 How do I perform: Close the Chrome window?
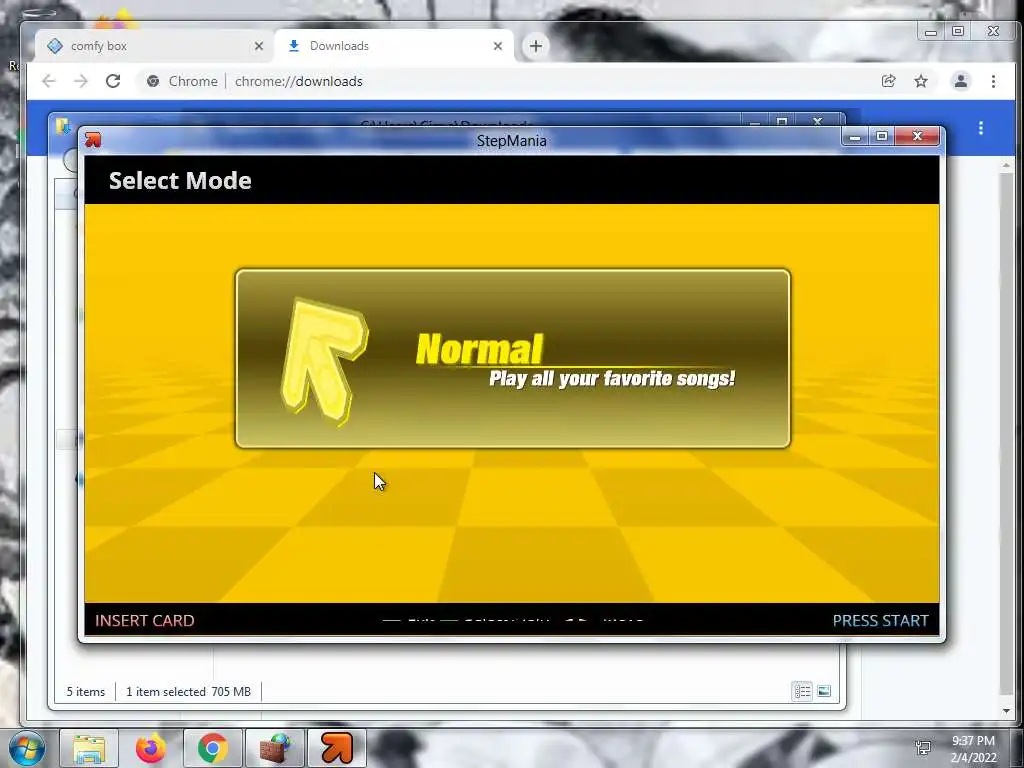993,31
